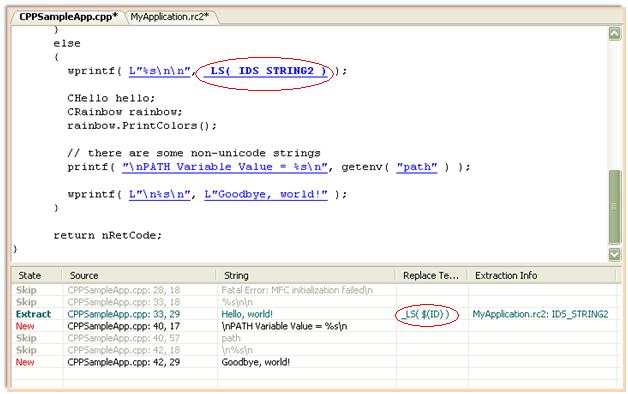Sort the list by the String column header
The image size is (628, 394).
click(306, 275)
